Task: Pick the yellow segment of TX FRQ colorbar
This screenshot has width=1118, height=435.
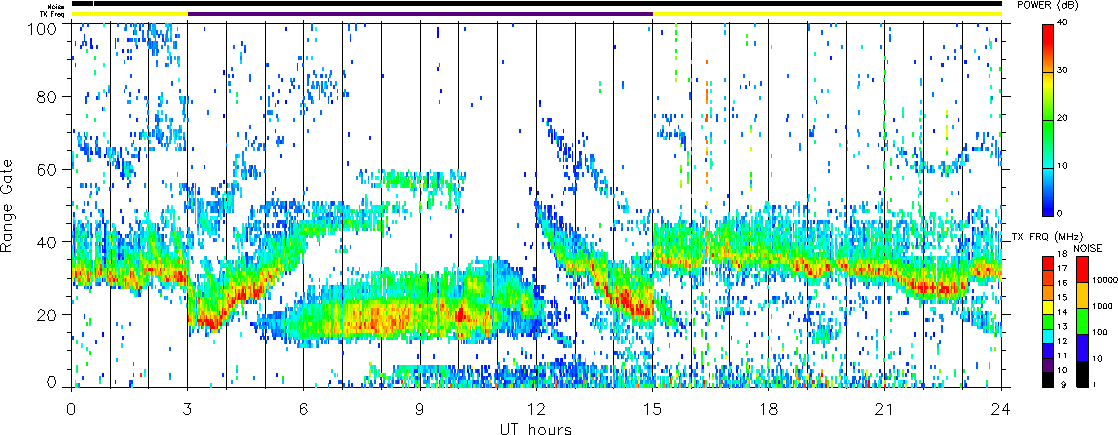Action: 1050,308
